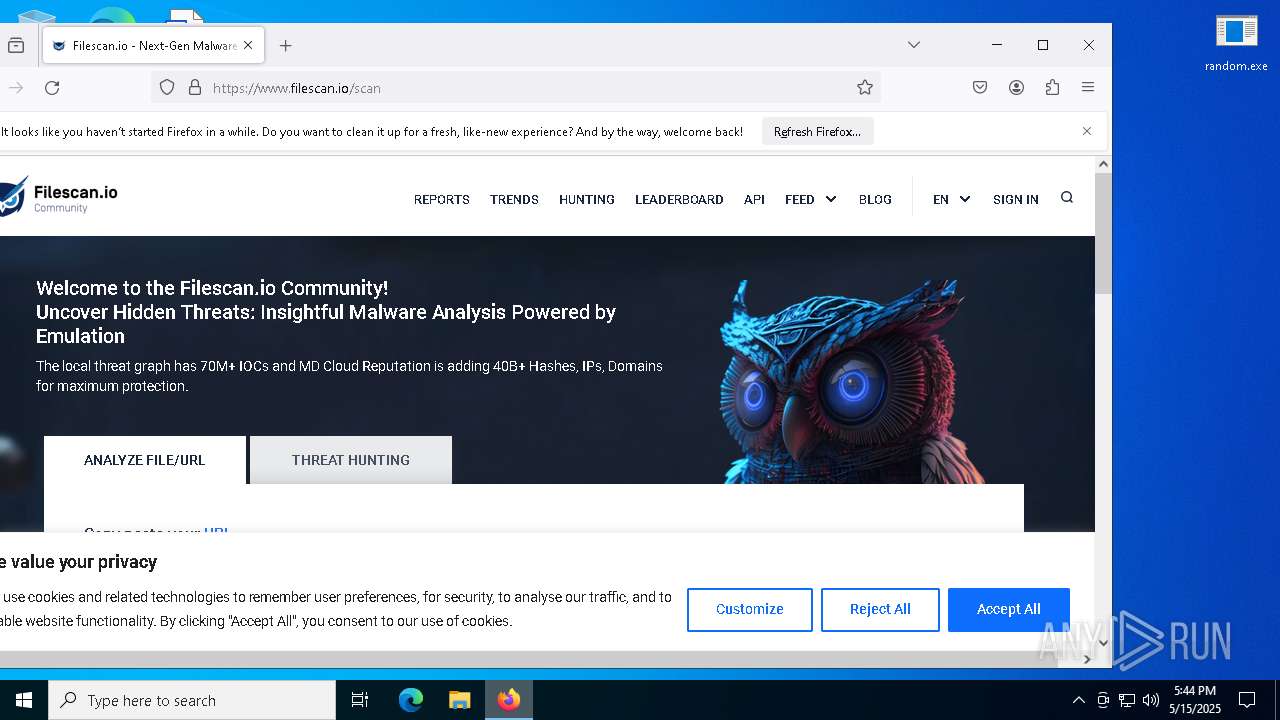Screen dimensions: 1280x720
Task: Switch to the THREAT HUNTING tab
Action: coord(351,460)
